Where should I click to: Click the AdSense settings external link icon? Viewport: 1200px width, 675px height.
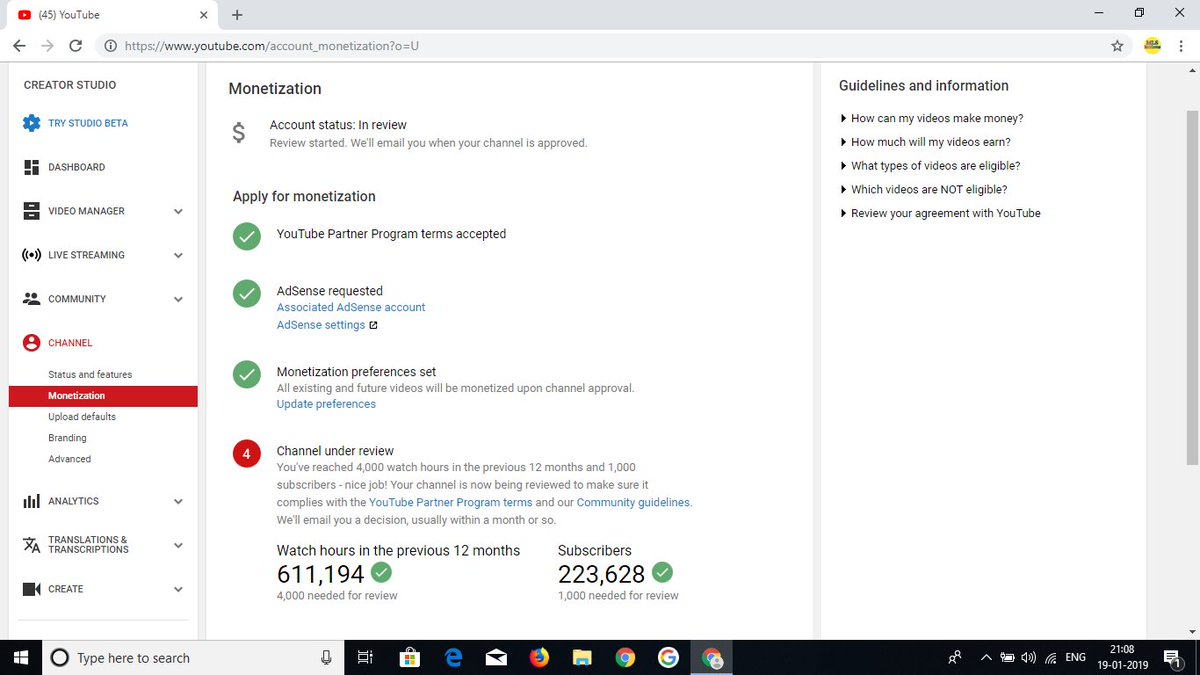[x=373, y=325]
